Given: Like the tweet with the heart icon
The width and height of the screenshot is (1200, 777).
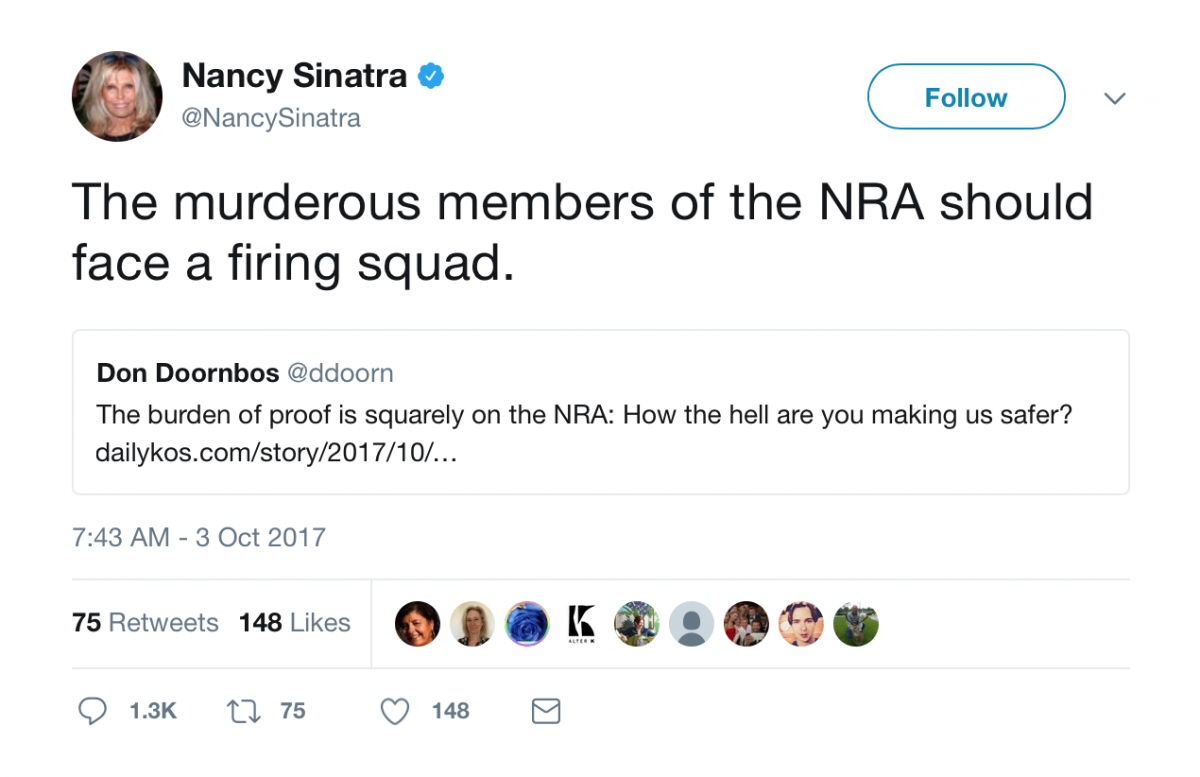Looking at the screenshot, I should (x=396, y=711).
